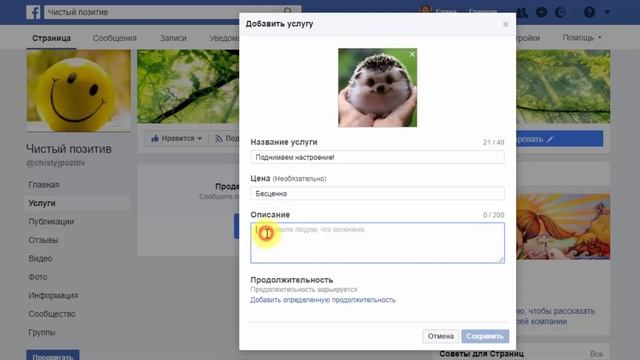Open the Записи tab
The height and width of the screenshot is (360, 640).
tap(173, 38)
